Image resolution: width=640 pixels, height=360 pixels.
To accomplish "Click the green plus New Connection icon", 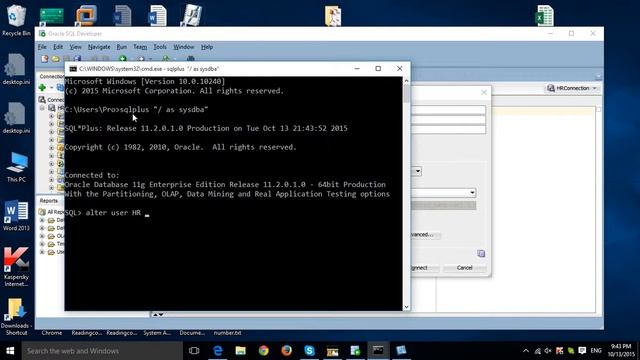I will coord(42,87).
